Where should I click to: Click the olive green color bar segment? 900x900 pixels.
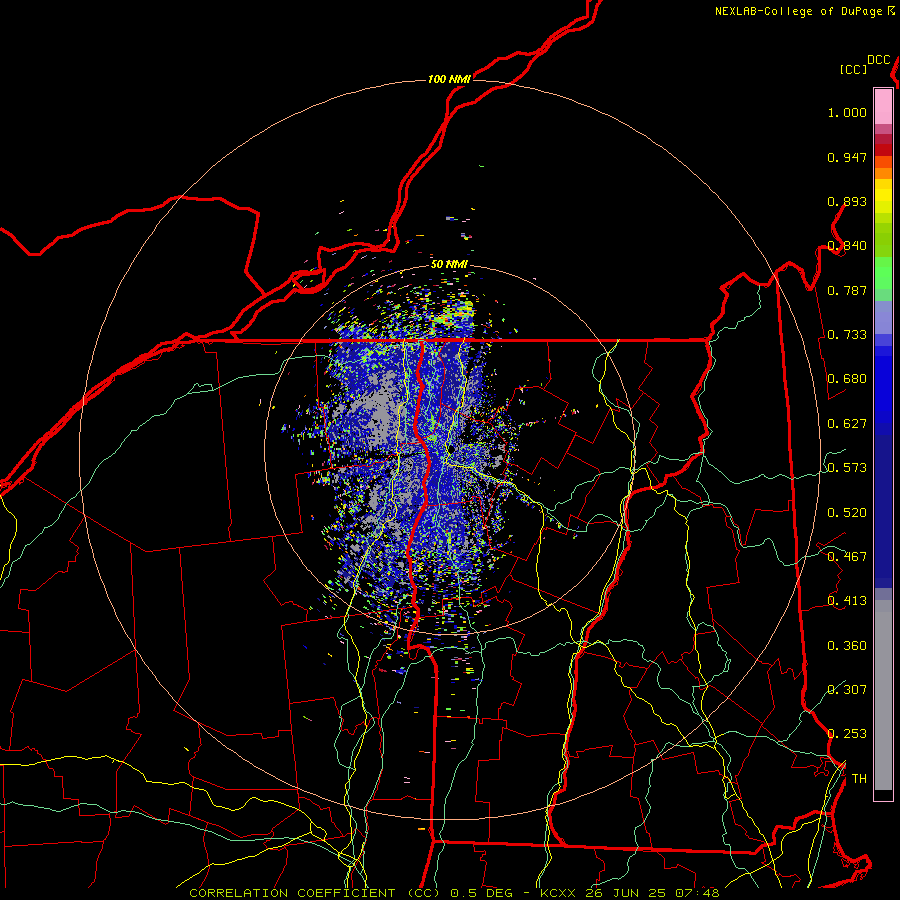pyautogui.click(x=883, y=239)
